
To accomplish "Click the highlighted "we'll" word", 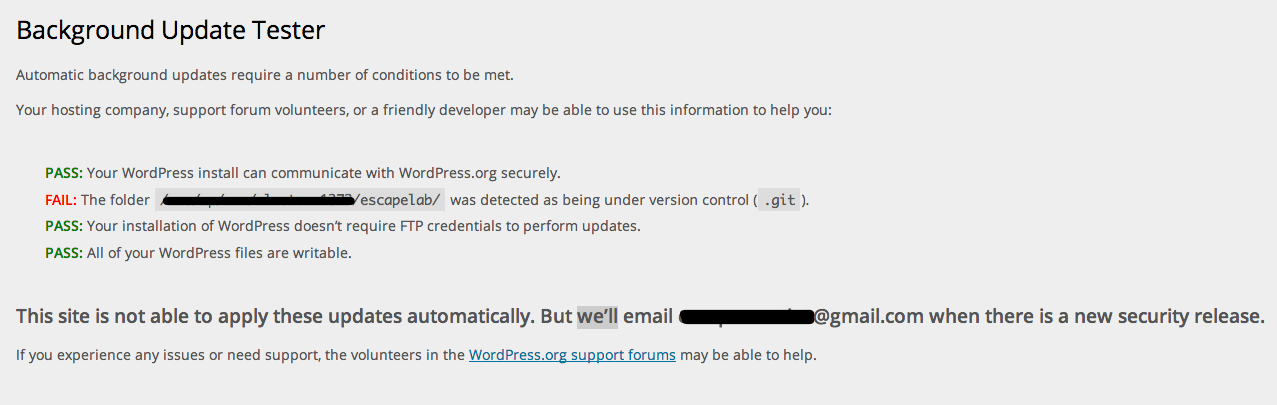I will pyautogui.click(x=597, y=316).
